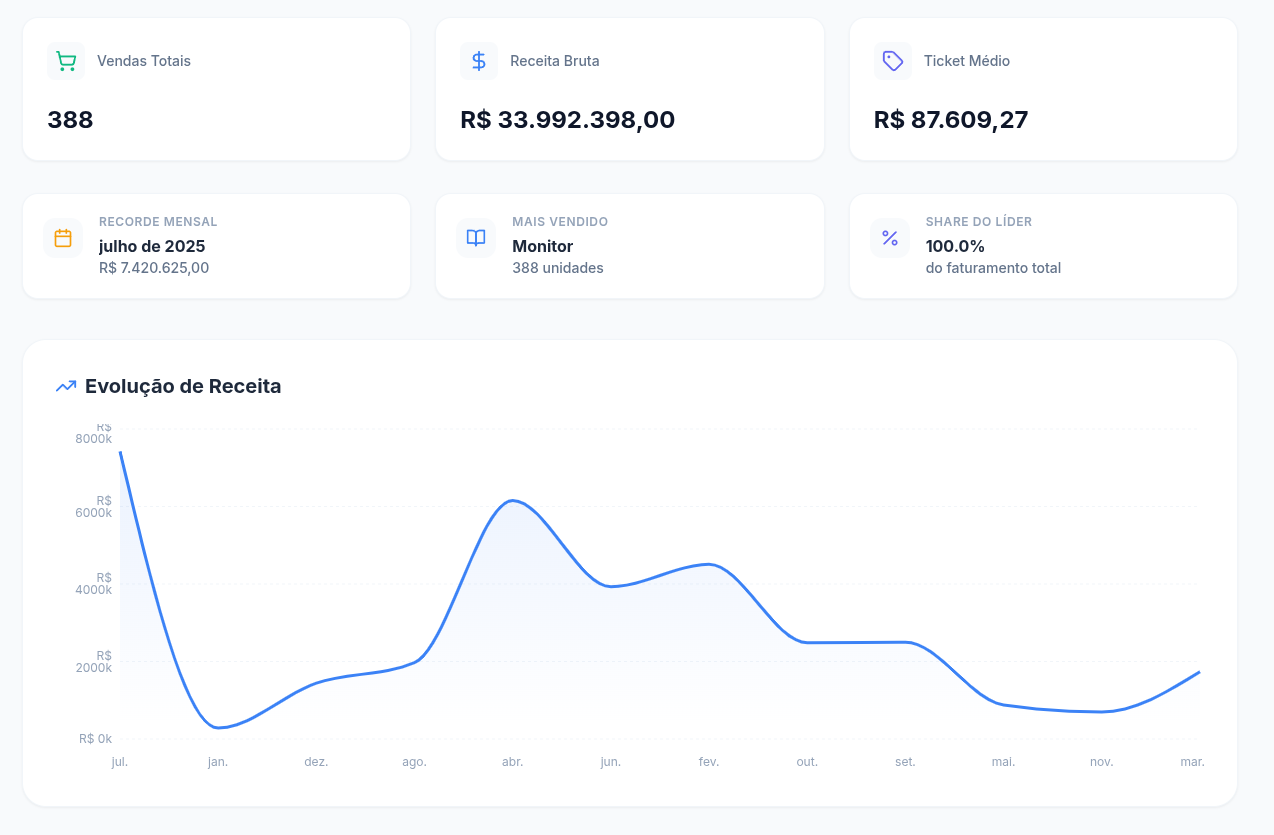
Task: Click the jan. x-axis label
Action: [x=218, y=762]
